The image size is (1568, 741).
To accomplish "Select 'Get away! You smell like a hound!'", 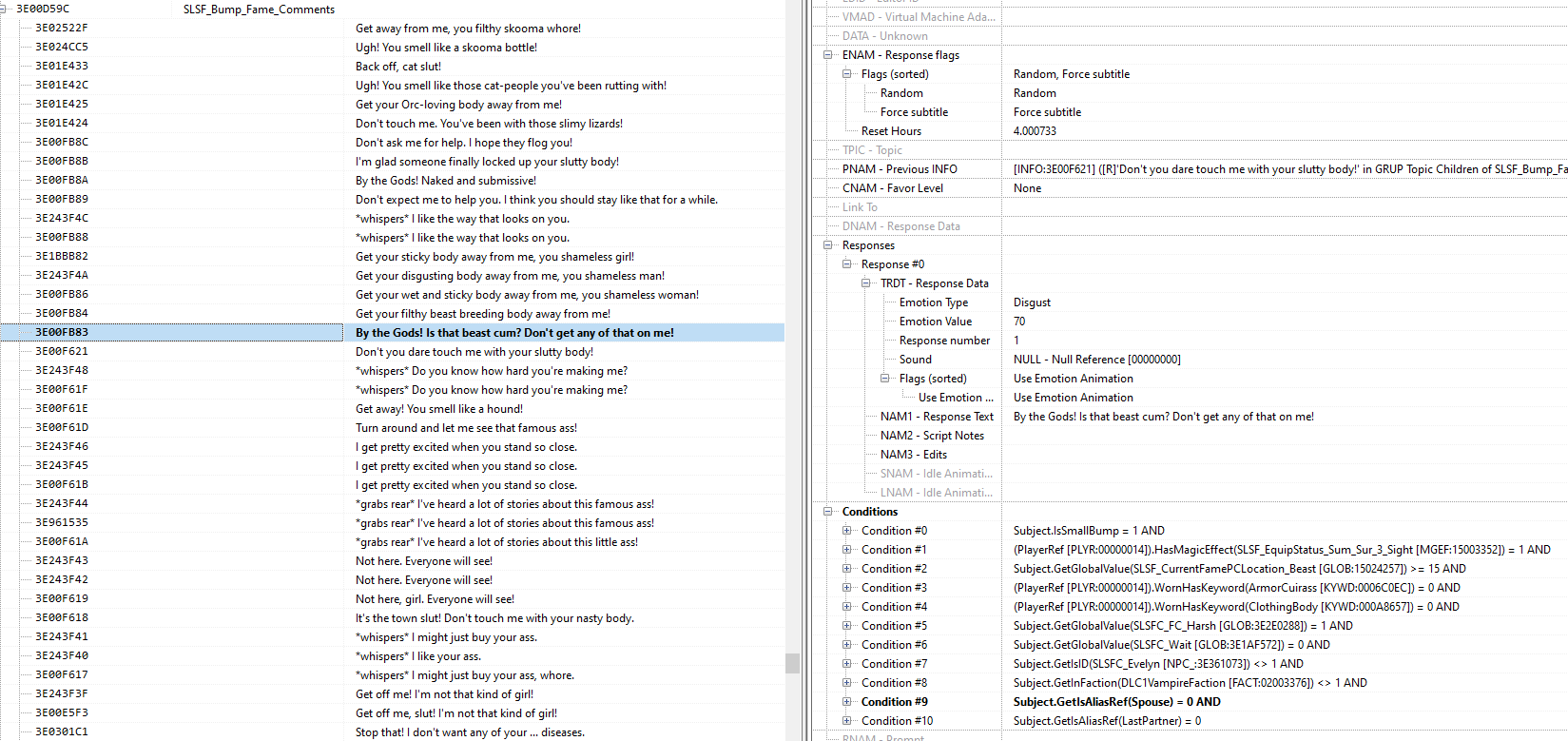I will [x=392, y=409].
